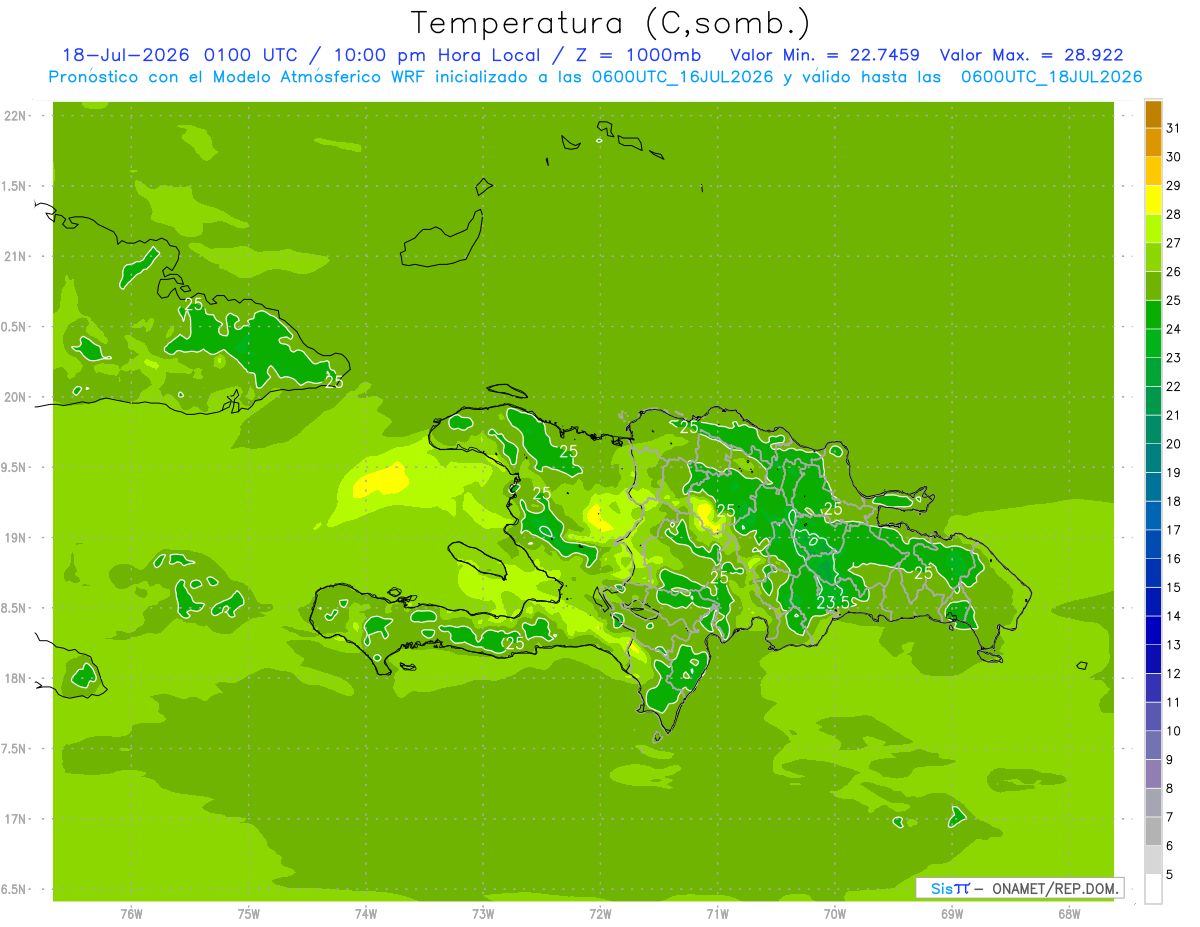Click the '75W' longitude axis label

pyautogui.click(x=248, y=914)
